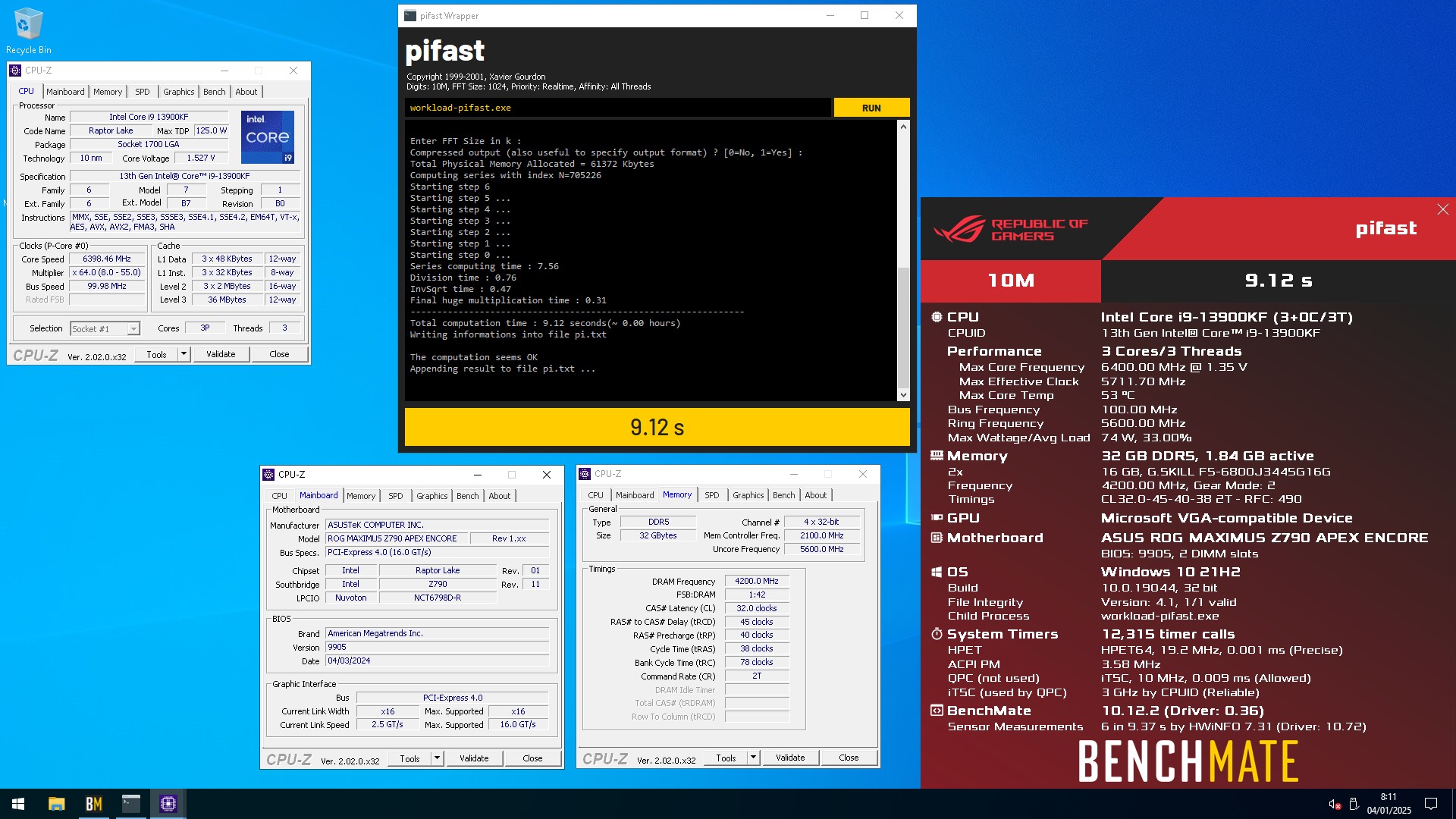Click the DRAM Frequency 4200.0 MHz value
Image resolution: width=1456 pixels, height=819 pixels.
(x=757, y=581)
